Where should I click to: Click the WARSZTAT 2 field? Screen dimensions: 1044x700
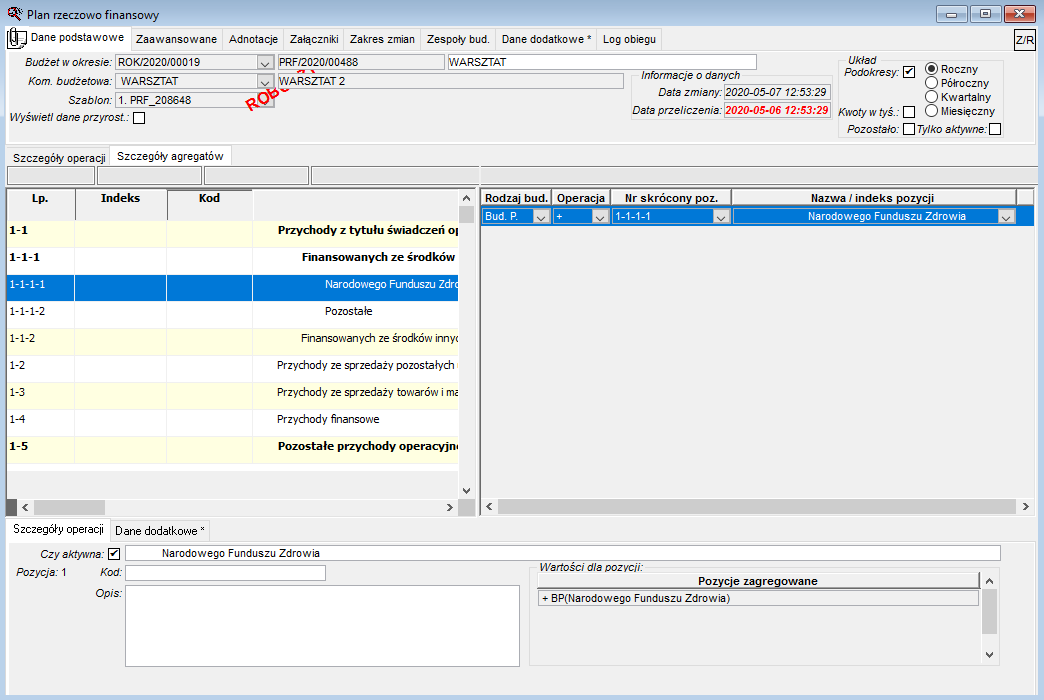[450, 81]
